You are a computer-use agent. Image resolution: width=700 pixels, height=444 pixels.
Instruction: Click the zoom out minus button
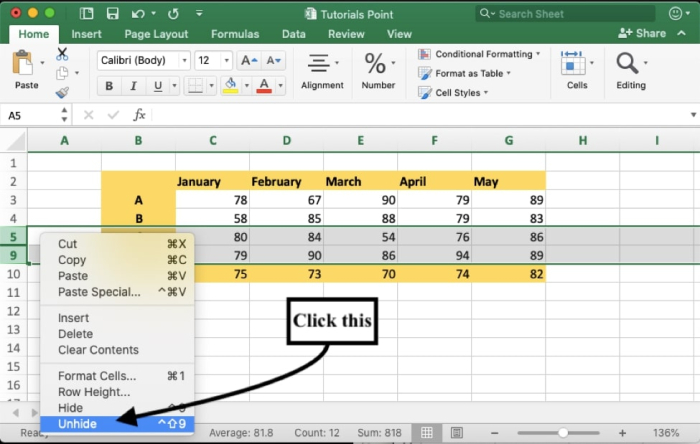494,433
